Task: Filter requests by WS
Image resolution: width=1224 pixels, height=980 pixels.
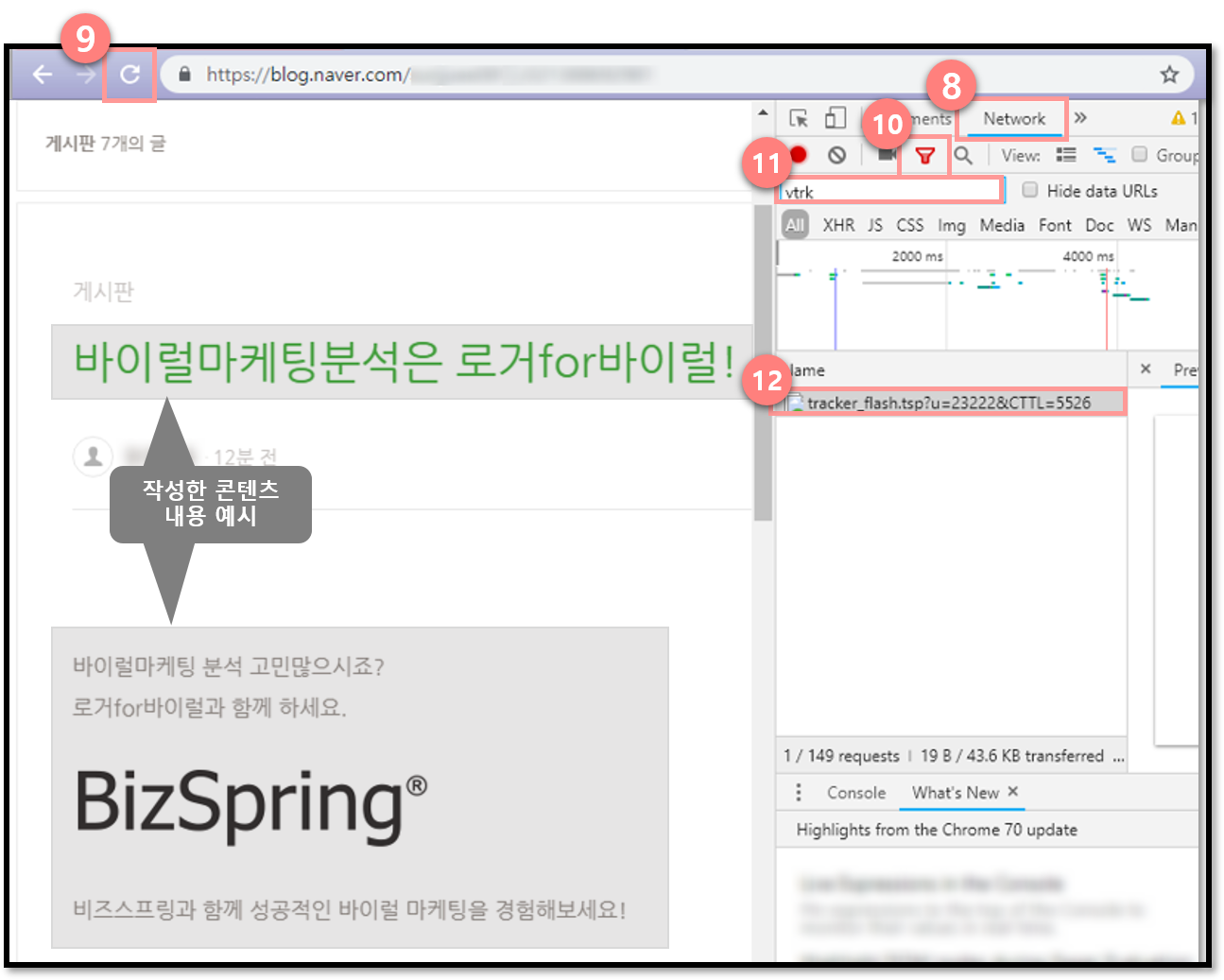Action: pyautogui.click(x=1140, y=225)
